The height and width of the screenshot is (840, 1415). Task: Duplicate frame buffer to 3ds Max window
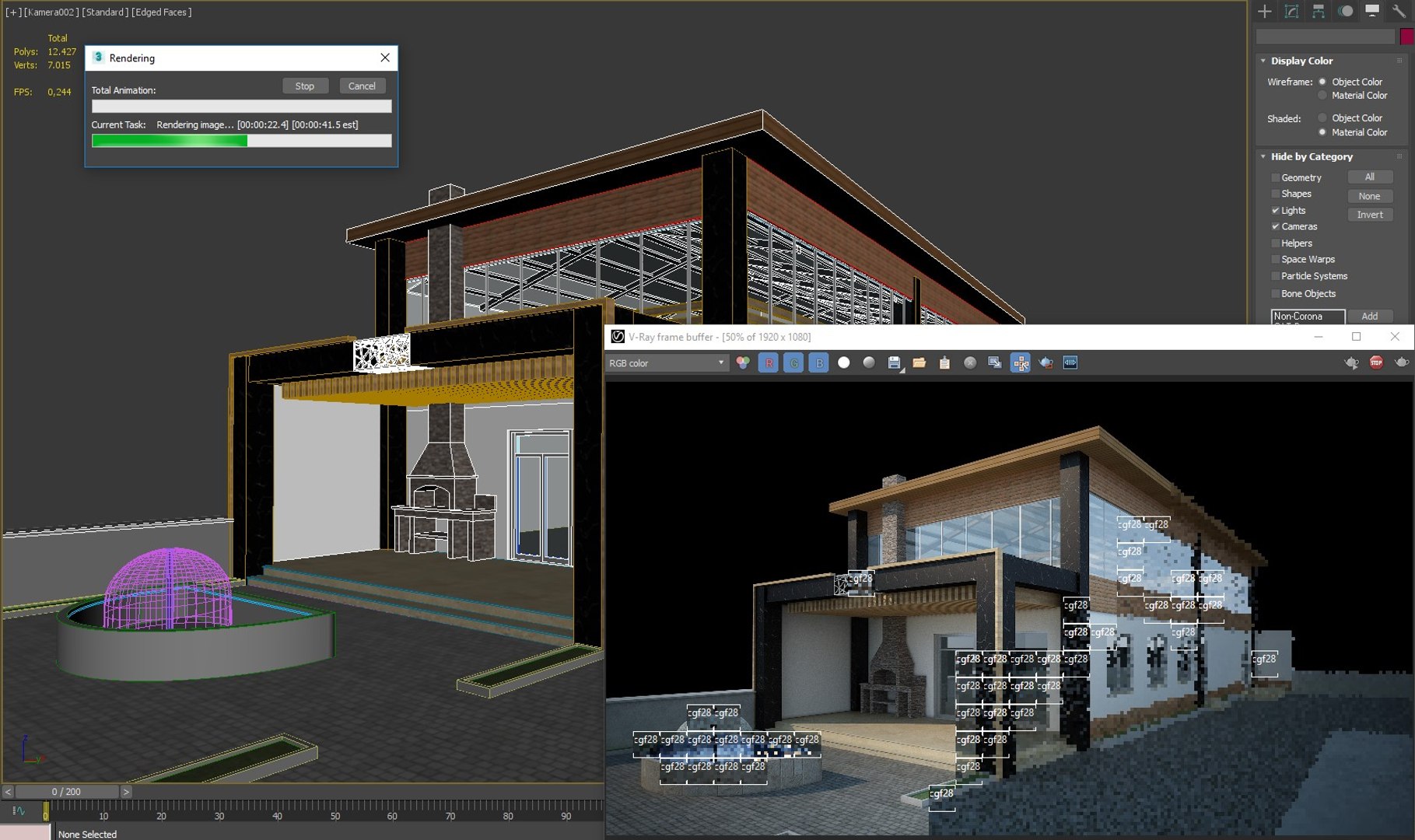[995, 362]
